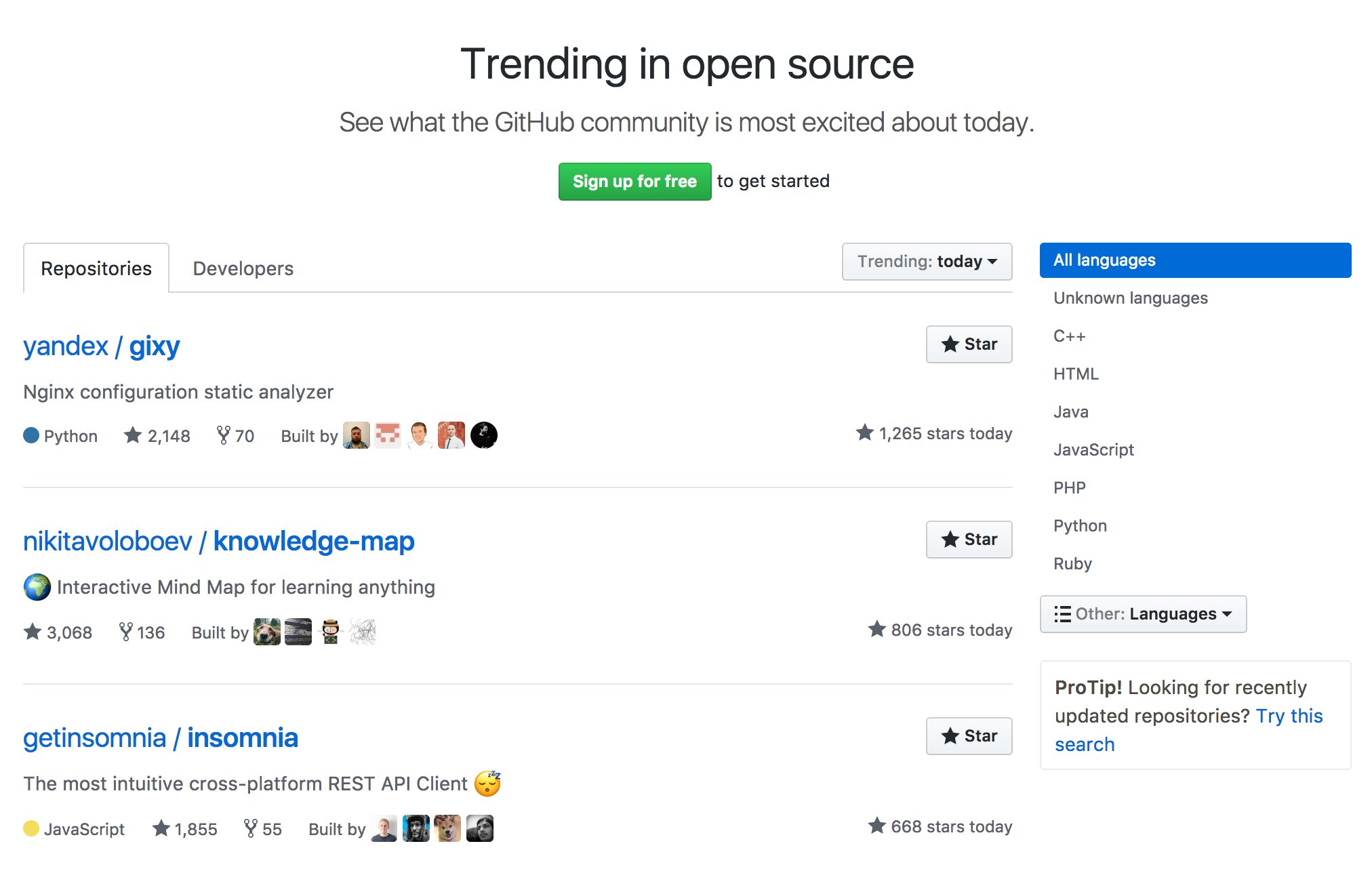Click the bearded man avatar on gixy
The width and height of the screenshot is (1372, 869).
[357, 435]
